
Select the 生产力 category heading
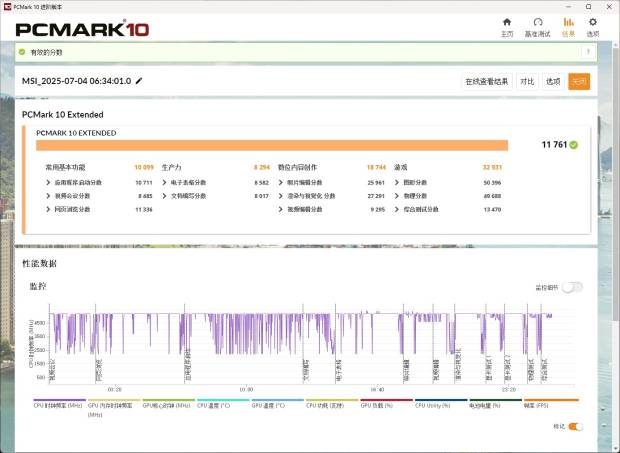click(172, 168)
